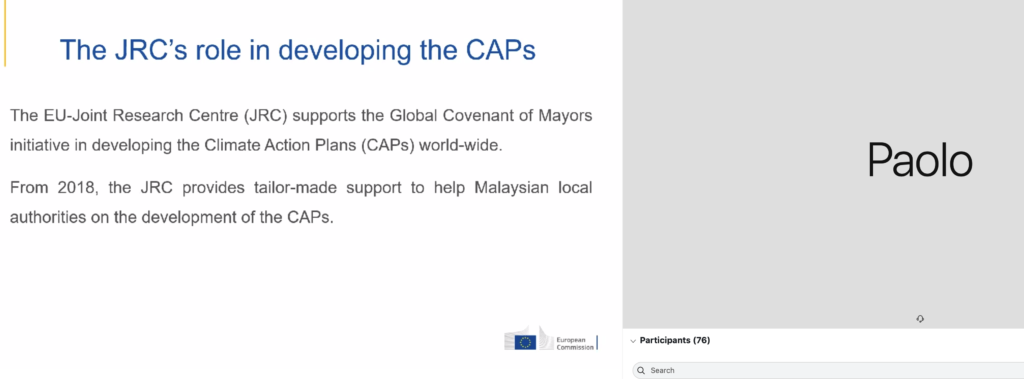Click the headset audio icon below Paolo
The height and width of the screenshot is (379, 1024).
(920, 319)
